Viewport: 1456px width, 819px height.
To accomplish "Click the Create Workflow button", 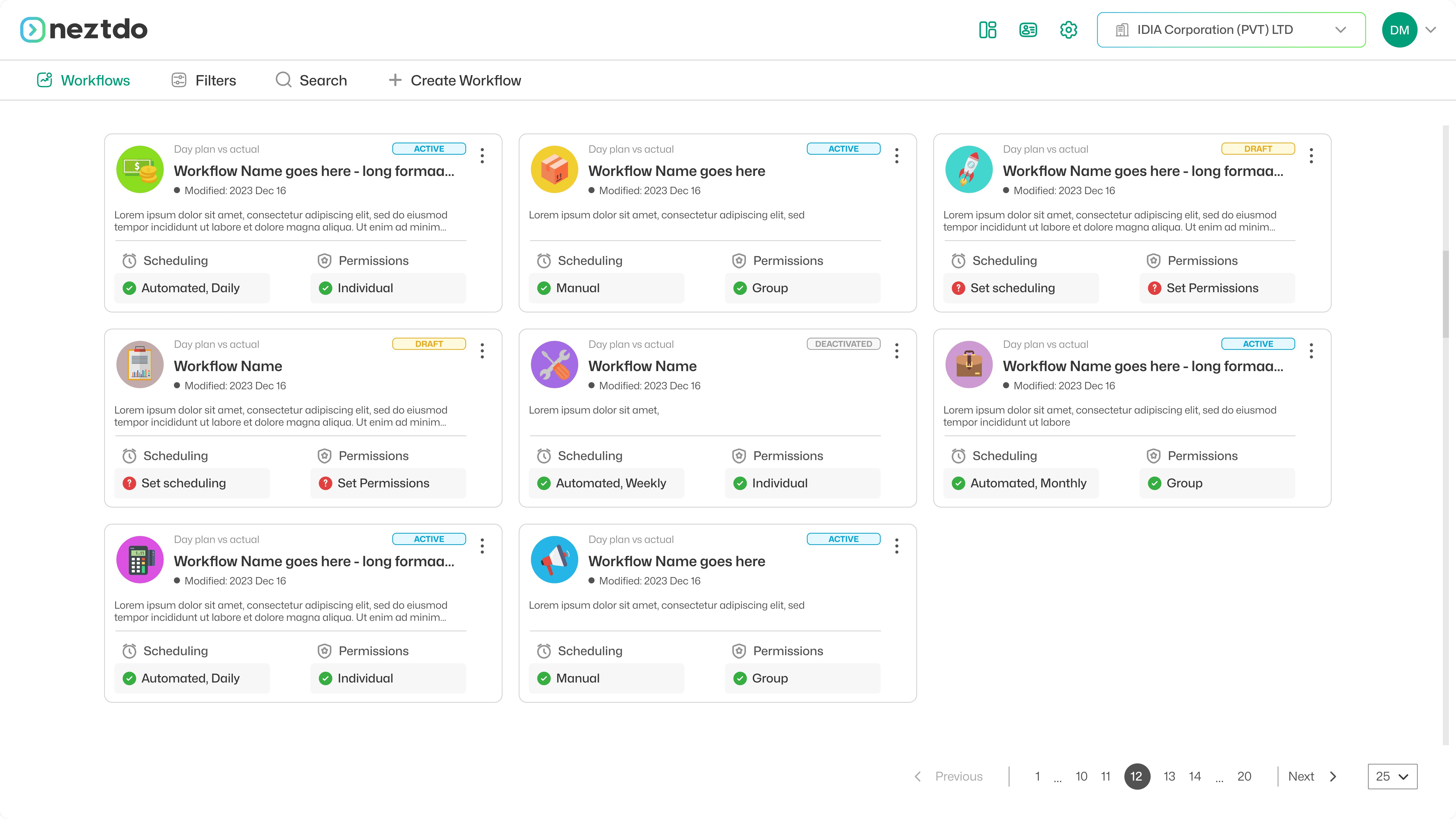I will (x=455, y=80).
